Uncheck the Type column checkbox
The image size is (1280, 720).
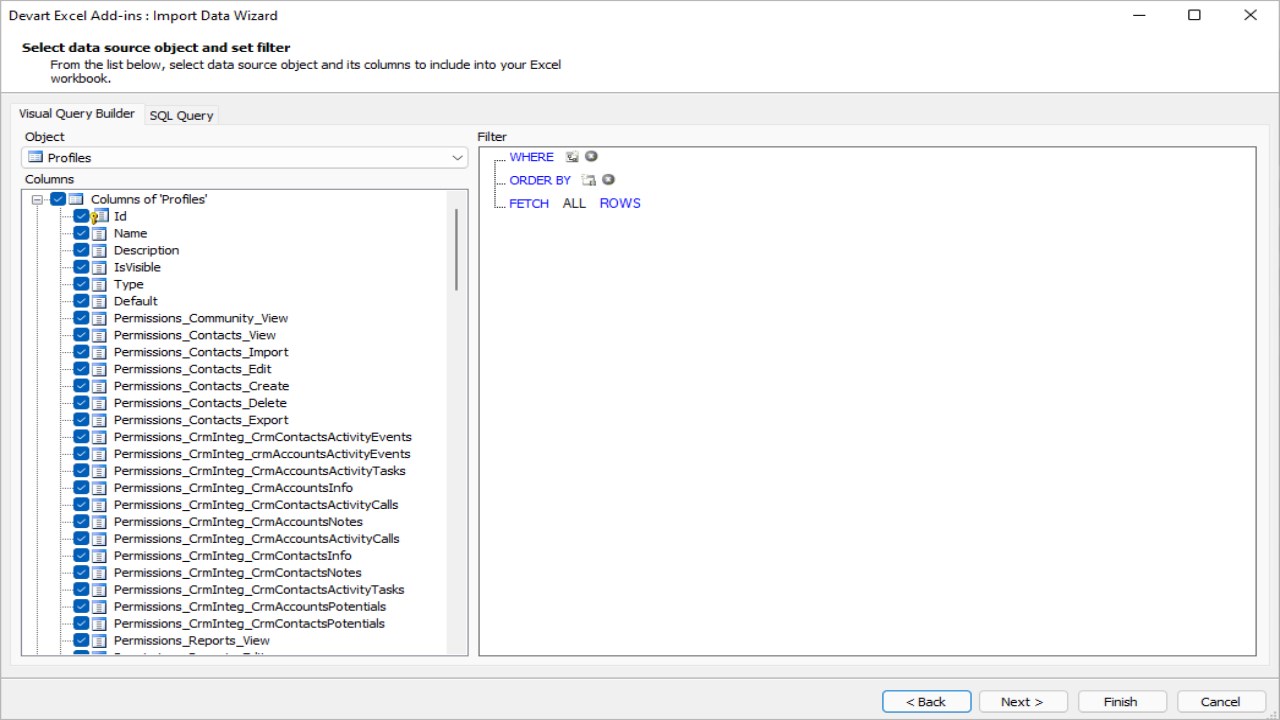[81, 284]
